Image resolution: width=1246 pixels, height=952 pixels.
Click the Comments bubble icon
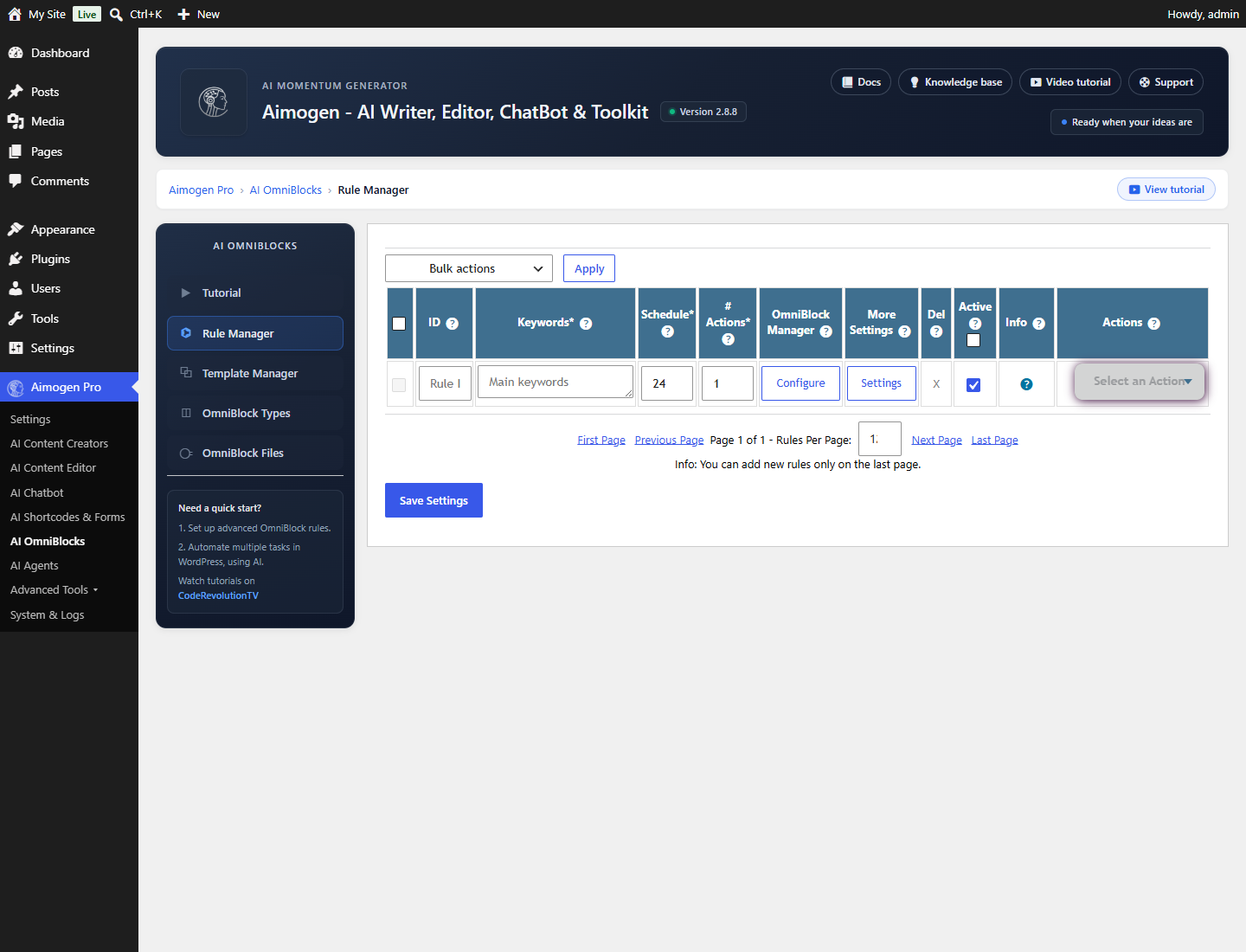pos(16,181)
